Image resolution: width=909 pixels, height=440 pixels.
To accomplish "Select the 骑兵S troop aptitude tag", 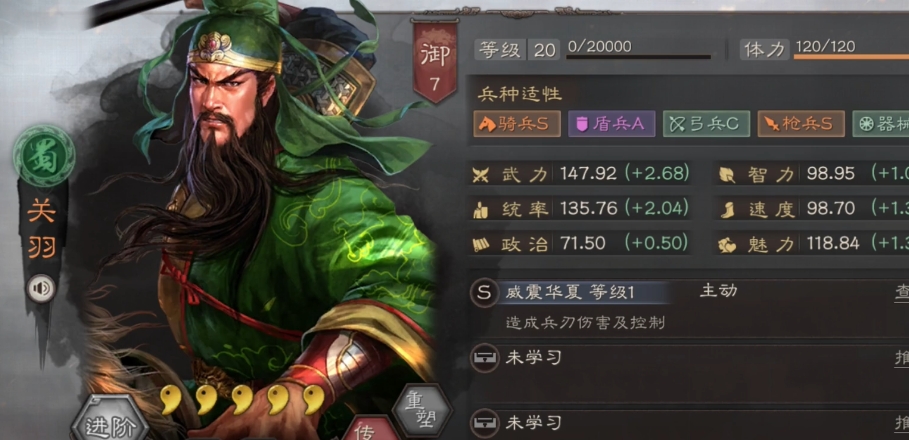I will pyautogui.click(x=517, y=123).
